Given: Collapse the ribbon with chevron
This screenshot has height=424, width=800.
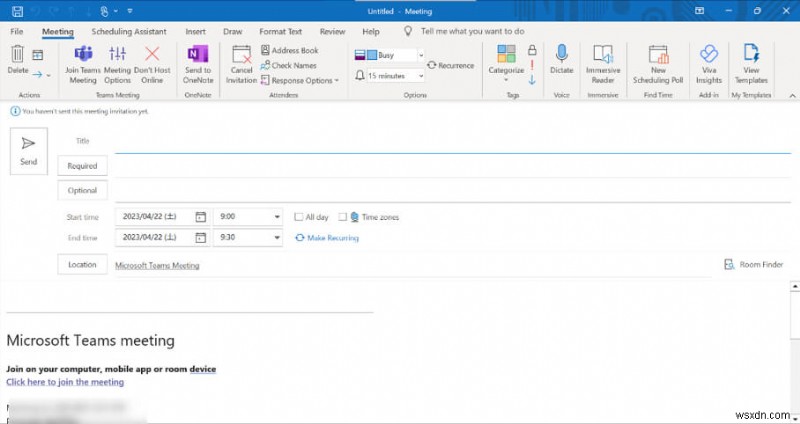Looking at the screenshot, I should [x=792, y=95].
